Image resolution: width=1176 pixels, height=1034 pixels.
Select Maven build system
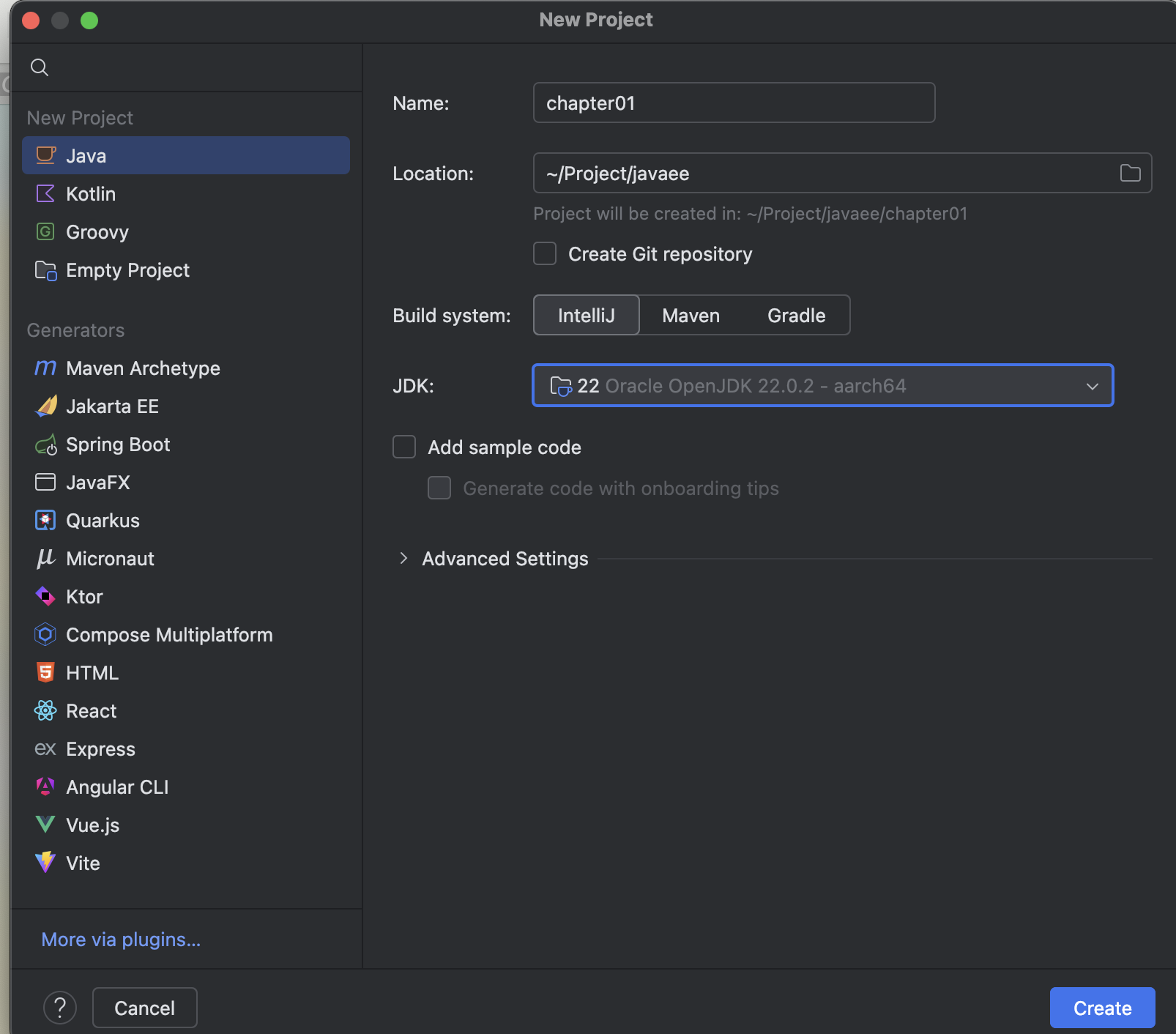pyautogui.click(x=691, y=315)
